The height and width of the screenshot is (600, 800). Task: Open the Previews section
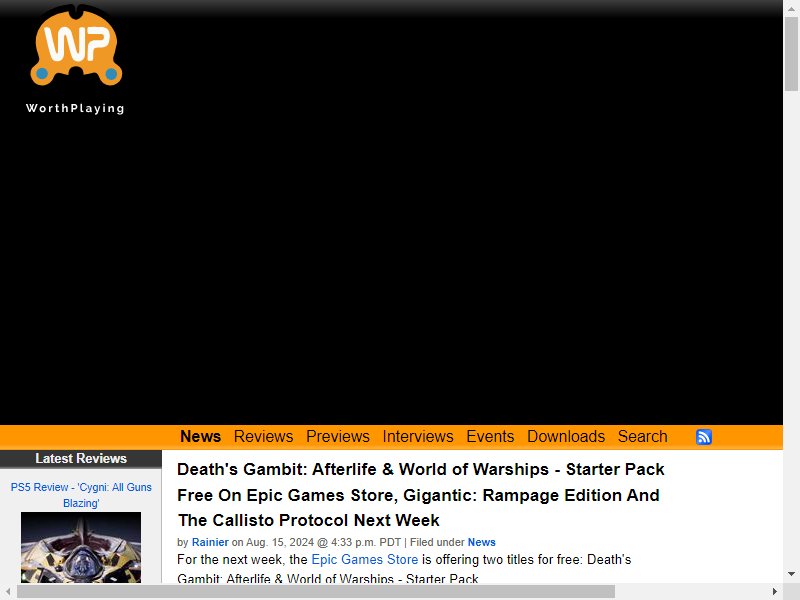[338, 437]
